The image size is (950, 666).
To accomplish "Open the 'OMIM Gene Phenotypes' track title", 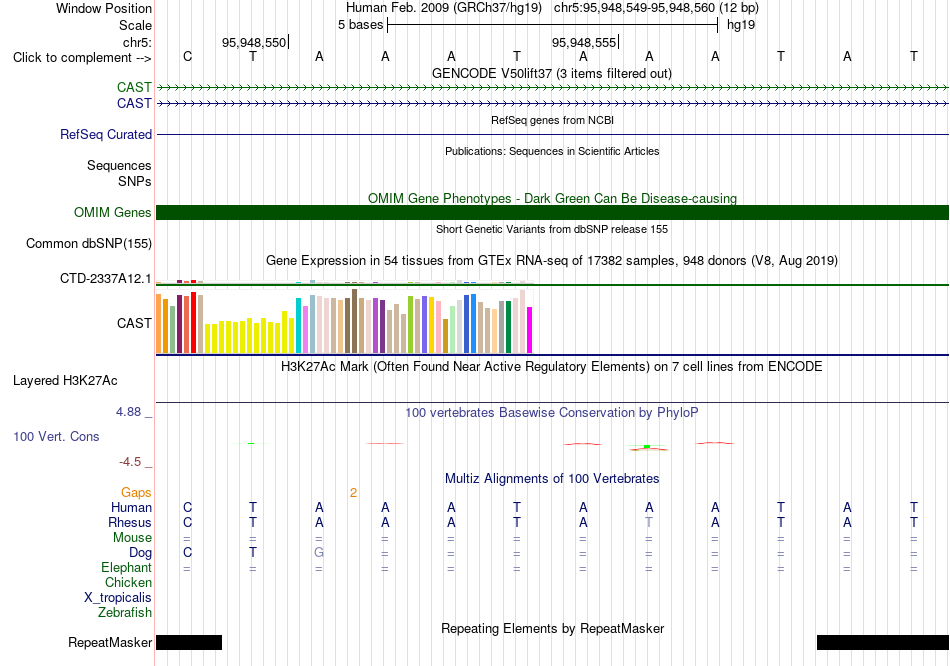I will click(552, 198).
